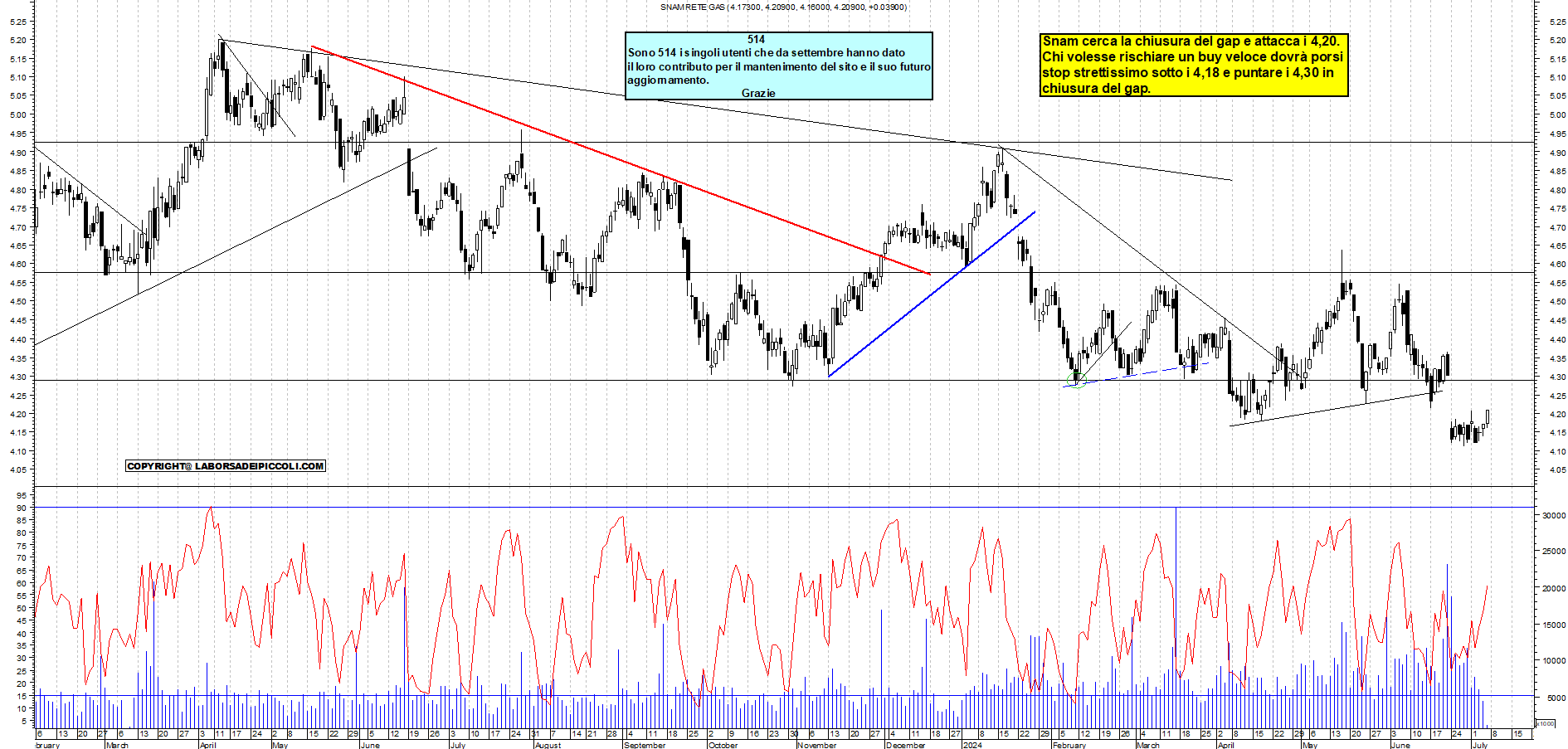The height and width of the screenshot is (749, 1568).
Task: Click the 'October' month label
Action: click(723, 745)
